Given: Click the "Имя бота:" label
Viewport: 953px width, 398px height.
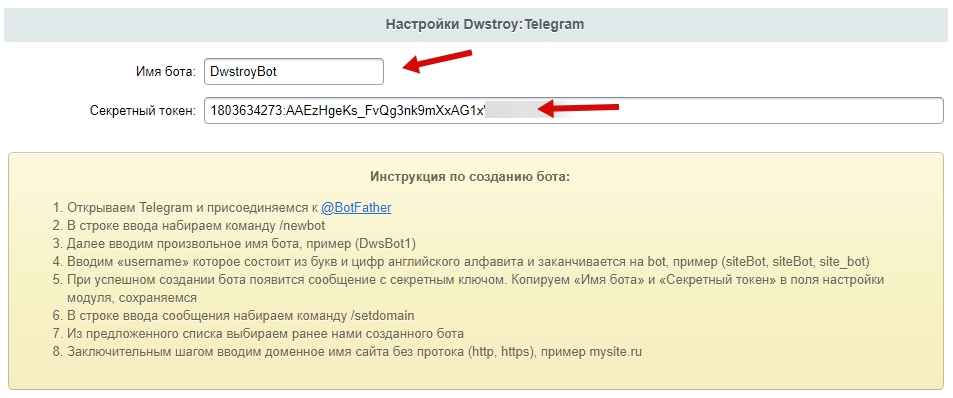Looking at the screenshot, I should (166, 72).
